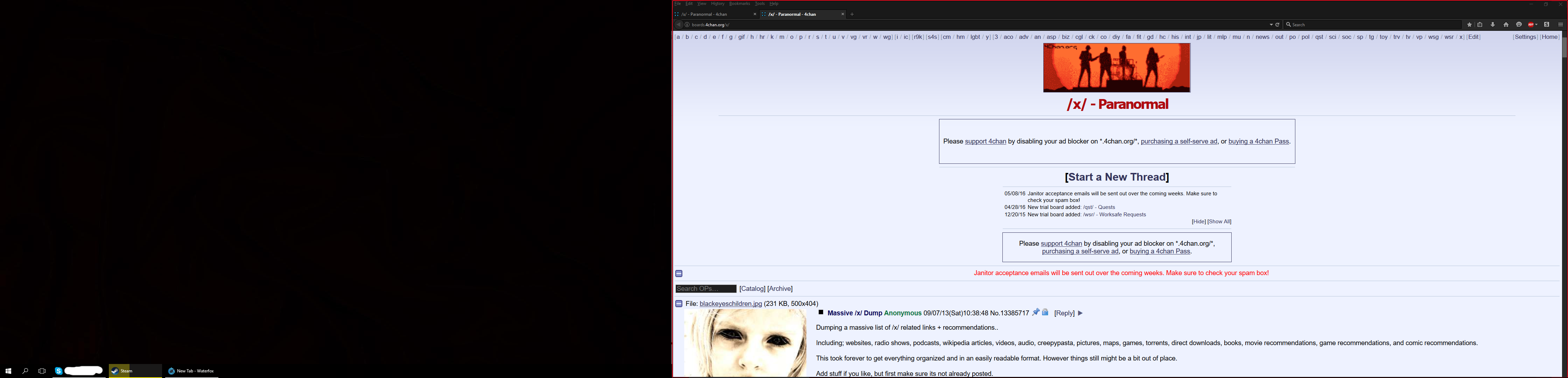The image size is (1568, 378).
Task: Hide the blackeyeschildren thread with minus button
Action: [x=679, y=304]
